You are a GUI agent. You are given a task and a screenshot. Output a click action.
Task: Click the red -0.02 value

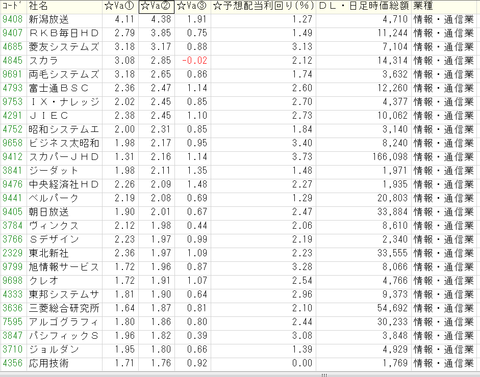pyautogui.click(x=195, y=61)
